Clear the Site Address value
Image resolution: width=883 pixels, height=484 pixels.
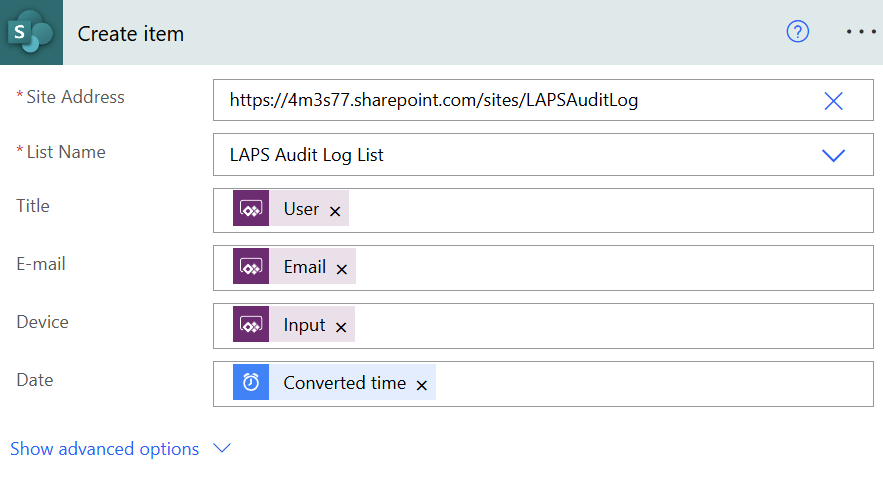(x=833, y=100)
